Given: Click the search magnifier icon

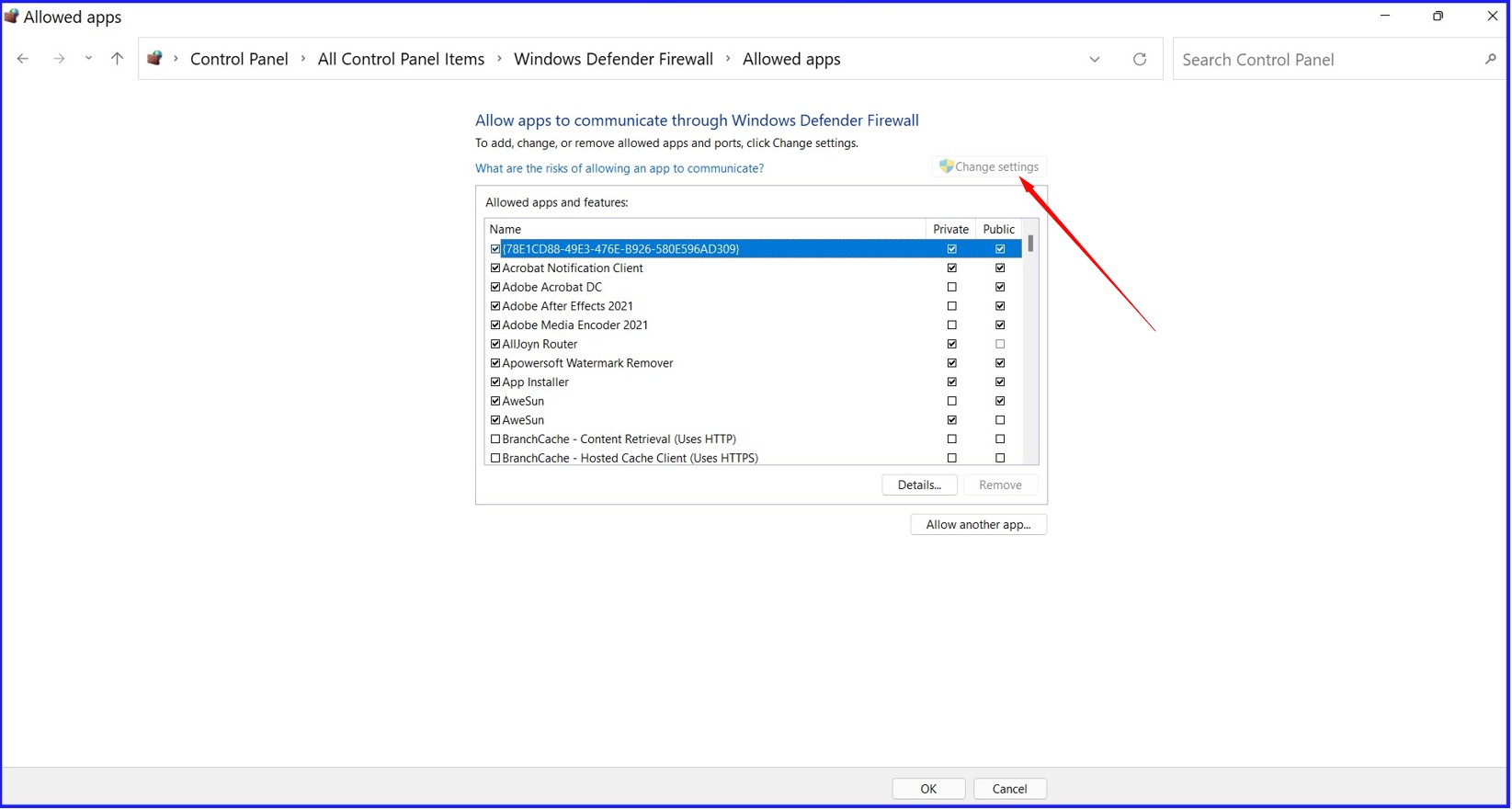Looking at the screenshot, I should (1490, 59).
